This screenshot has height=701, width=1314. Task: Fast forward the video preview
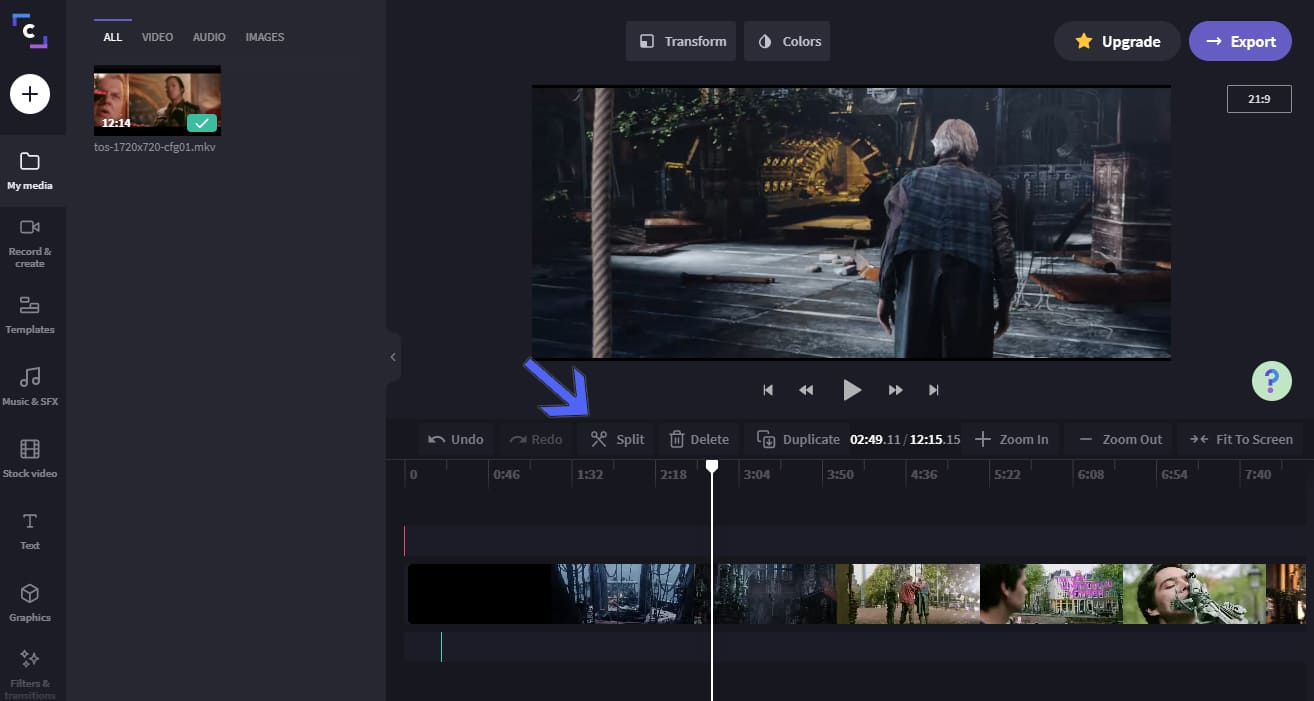[896, 390]
